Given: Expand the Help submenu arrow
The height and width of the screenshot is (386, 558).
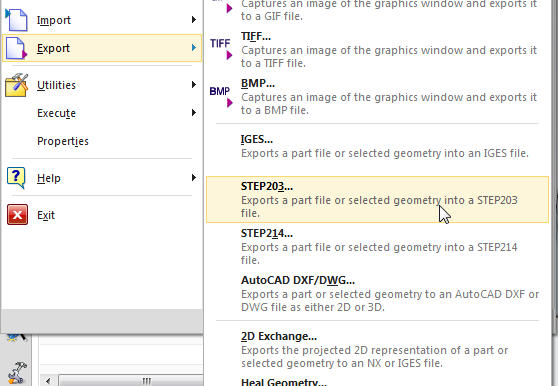Looking at the screenshot, I should pos(194,178).
